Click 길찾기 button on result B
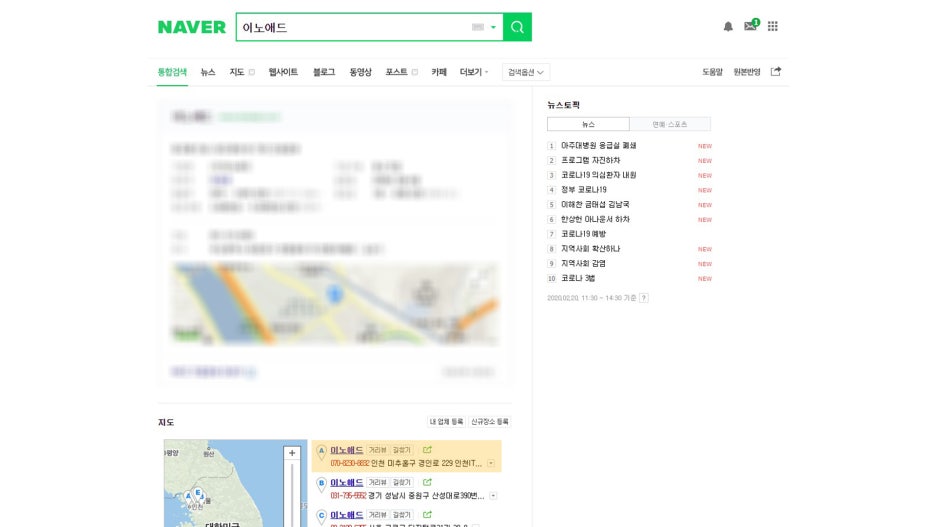936x527 pixels. coord(402,482)
